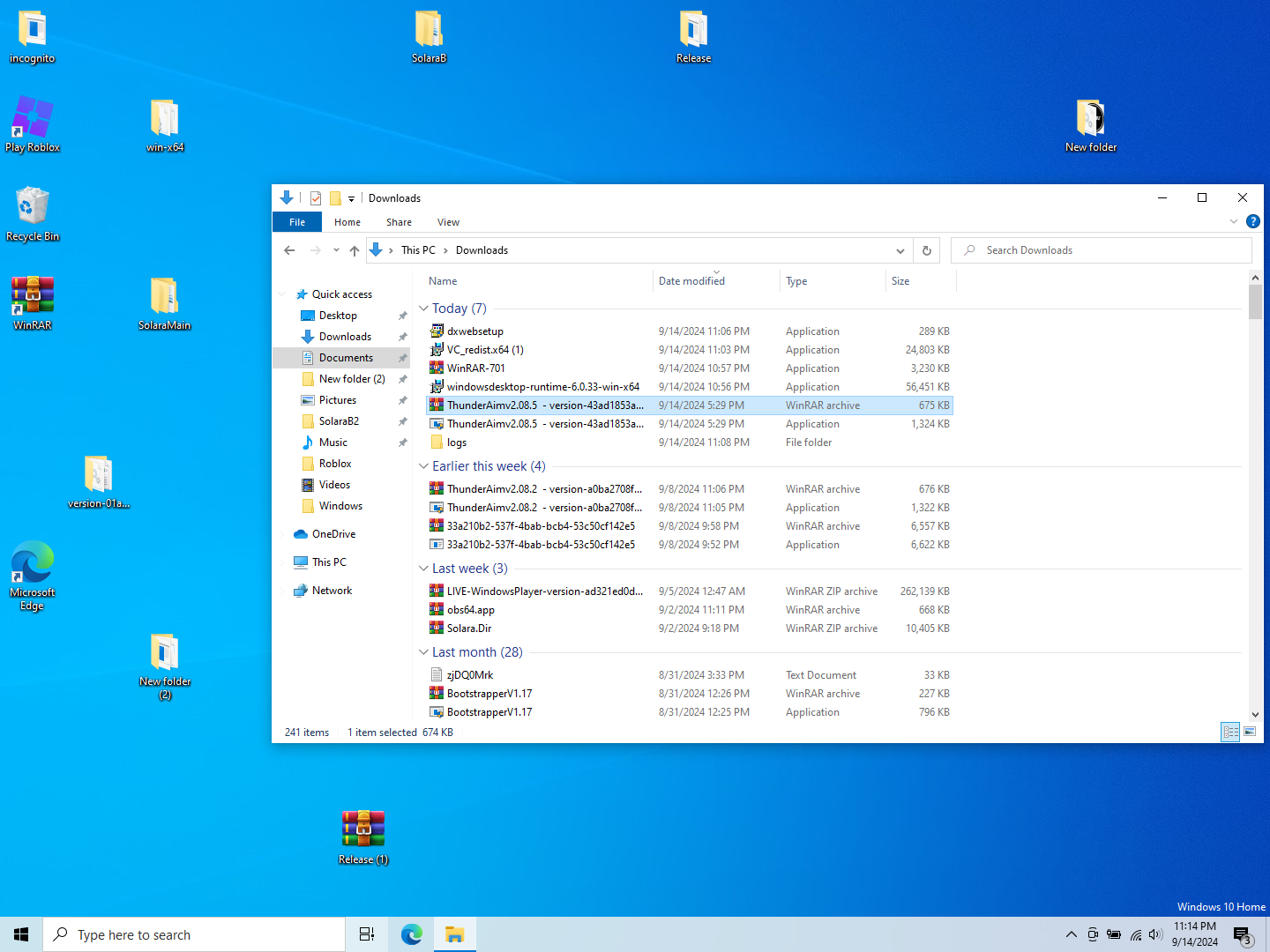This screenshot has height=952, width=1270.
Task: Switch to large thumbnails view icon
Action: 1250,732
